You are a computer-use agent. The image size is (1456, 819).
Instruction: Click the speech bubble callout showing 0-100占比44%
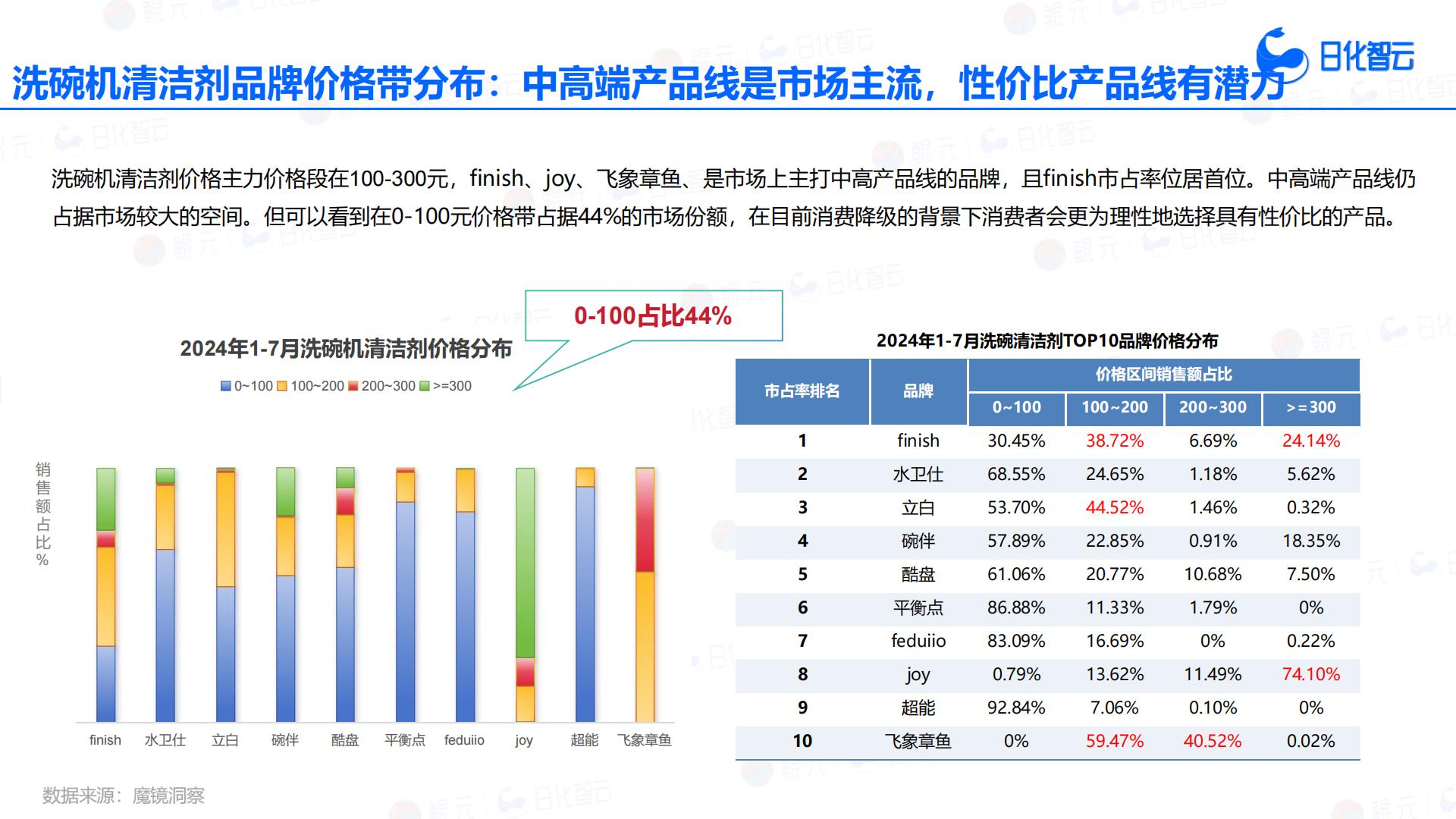[654, 318]
